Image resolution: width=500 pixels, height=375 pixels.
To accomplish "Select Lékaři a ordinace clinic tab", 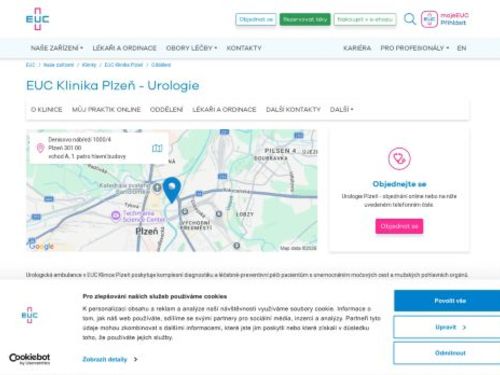I will coord(224,109).
